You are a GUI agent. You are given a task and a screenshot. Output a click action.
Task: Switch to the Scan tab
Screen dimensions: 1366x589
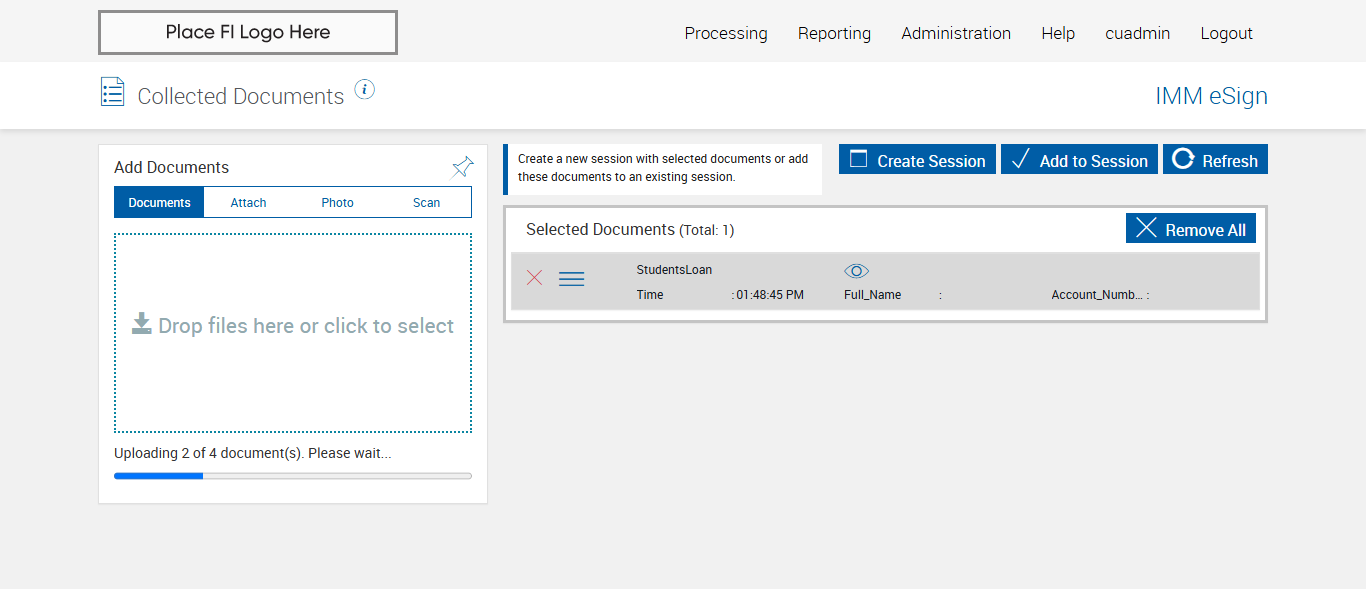[x=427, y=202]
